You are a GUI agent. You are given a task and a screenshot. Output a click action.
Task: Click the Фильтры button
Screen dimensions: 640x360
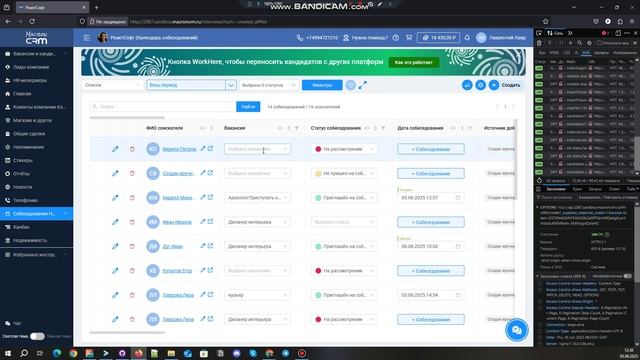click(x=322, y=85)
